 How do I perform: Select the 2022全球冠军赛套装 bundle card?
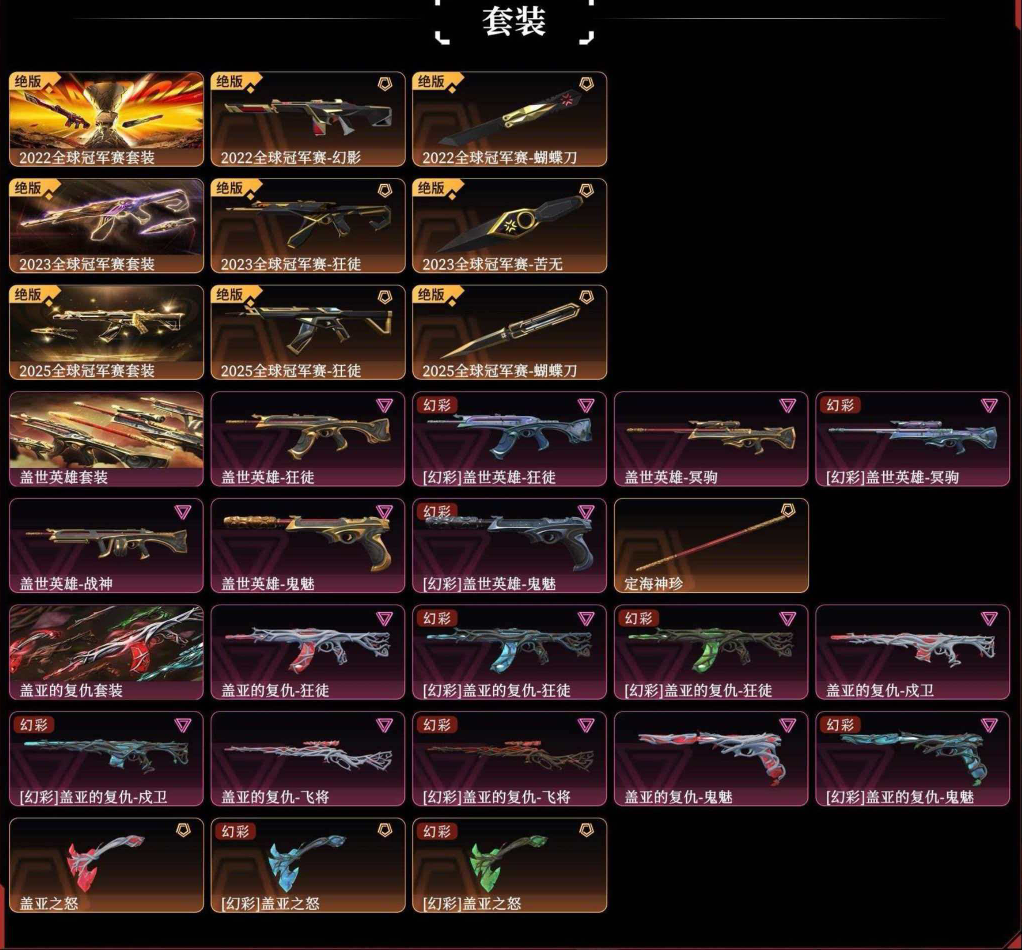[106, 119]
